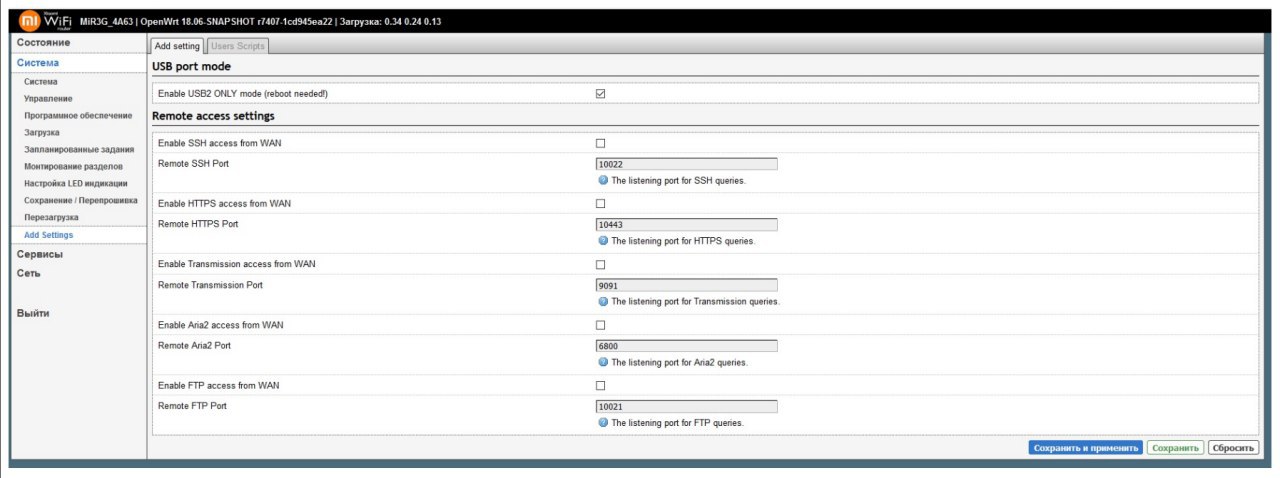Screen dimensions: 1280x478
Task: Focus the Remote HTTPS Port field
Action: tap(686, 225)
